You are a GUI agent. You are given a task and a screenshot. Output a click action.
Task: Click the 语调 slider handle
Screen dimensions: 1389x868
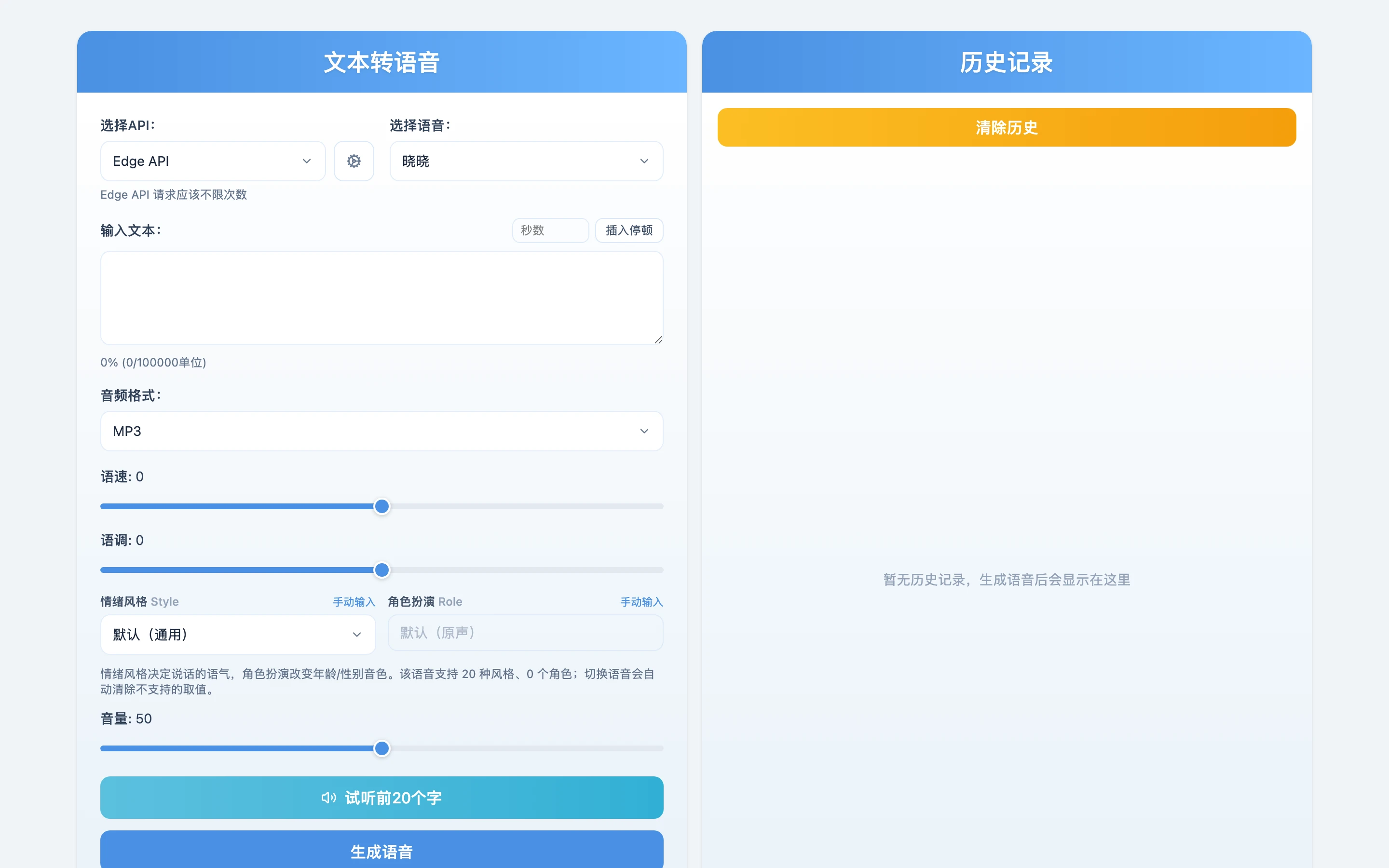click(x=381, y=570)
